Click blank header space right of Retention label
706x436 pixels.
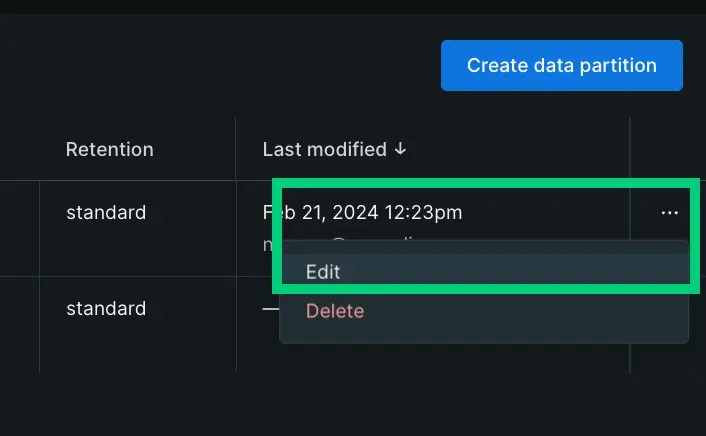tap(195, 149)
